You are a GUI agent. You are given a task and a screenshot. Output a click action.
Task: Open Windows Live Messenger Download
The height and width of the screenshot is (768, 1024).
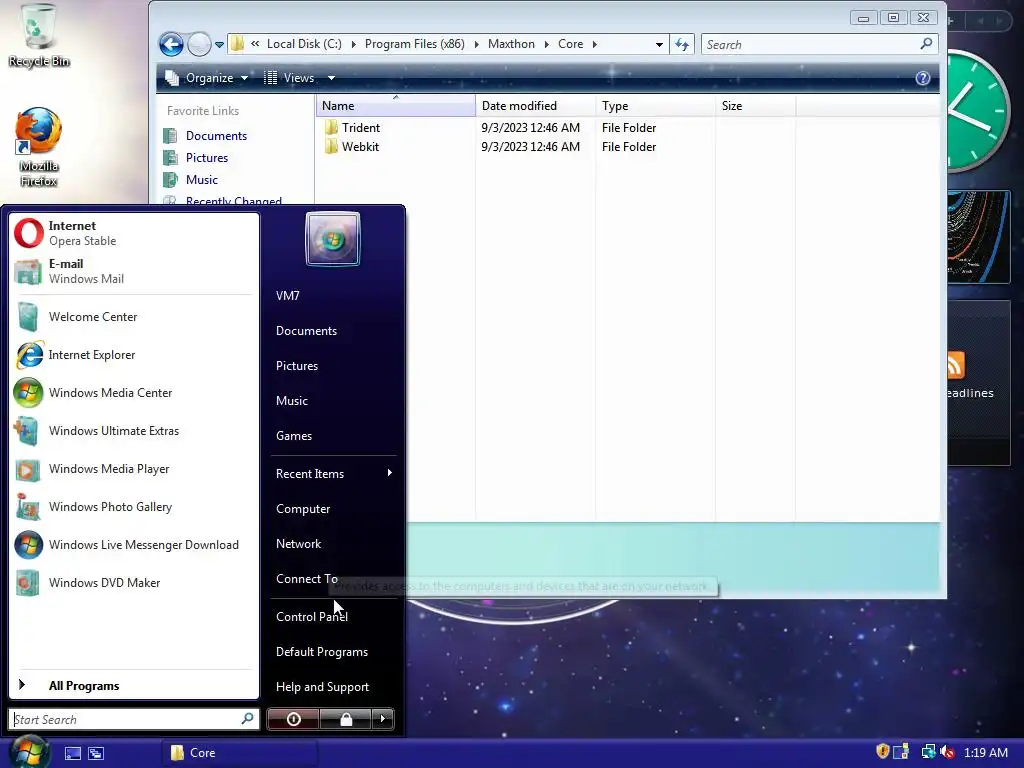click(134, 545)
